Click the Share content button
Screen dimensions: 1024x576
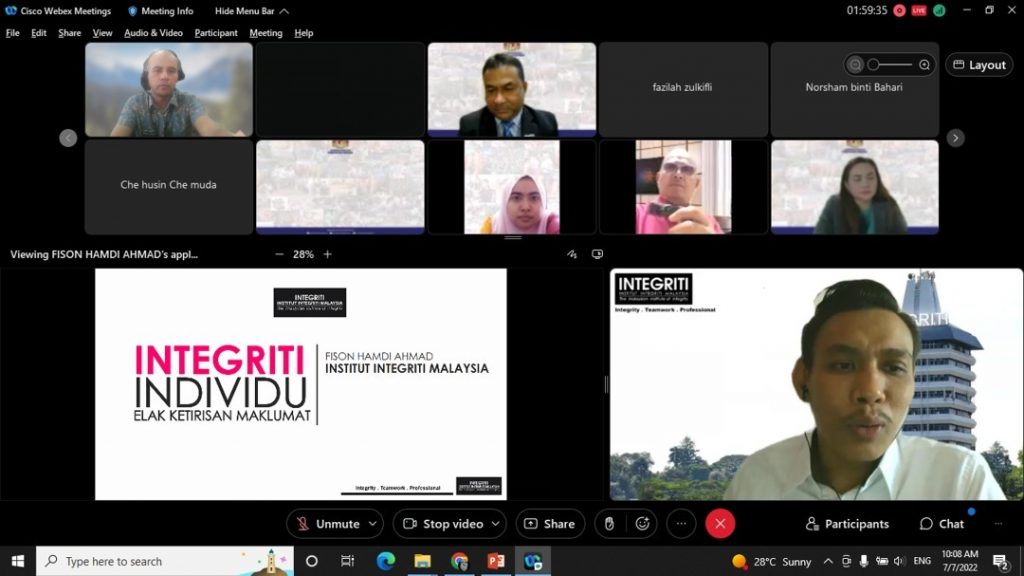click(x=550, y=524)
